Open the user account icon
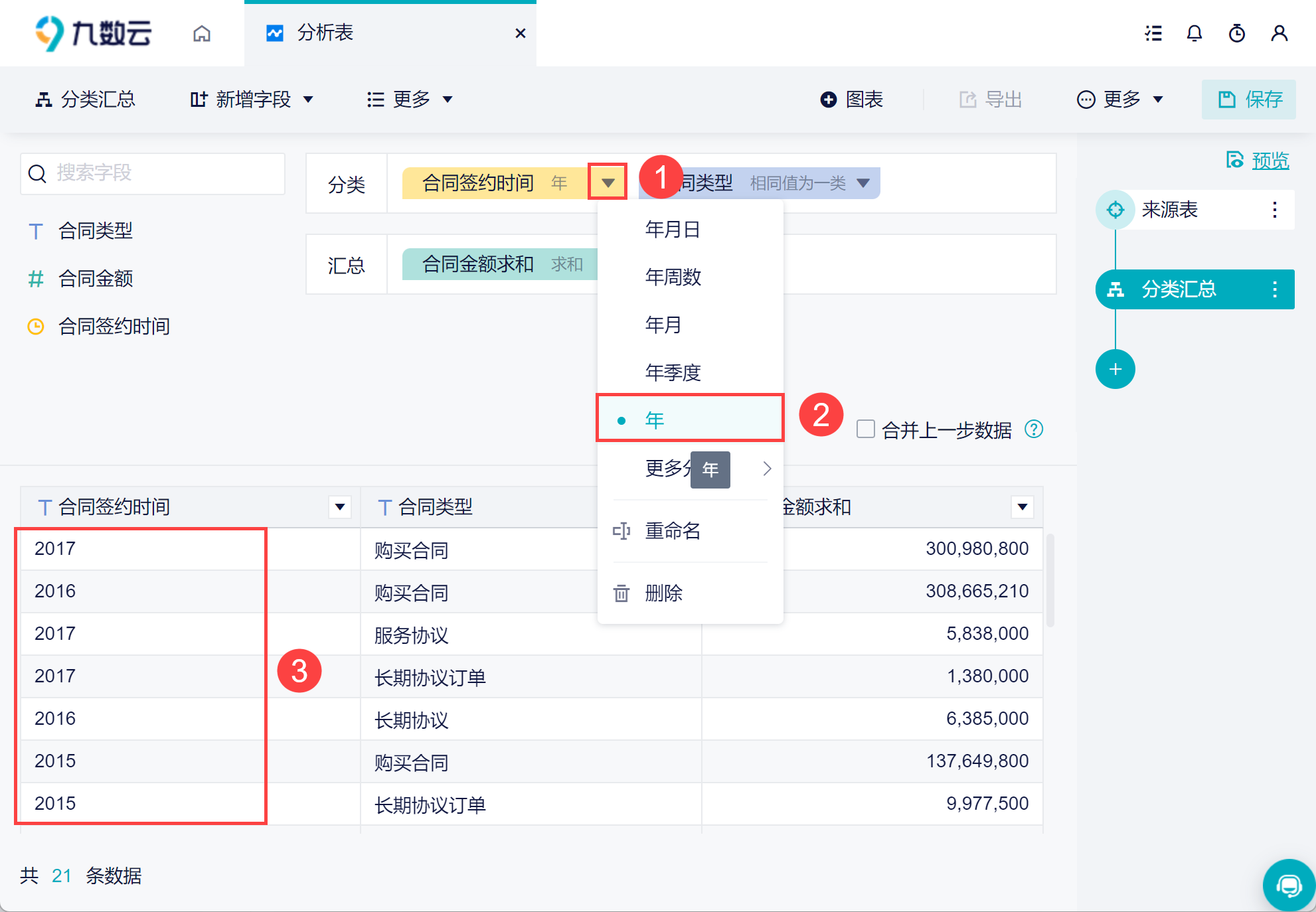1316x912 pixels. [x=1279, y=33]
